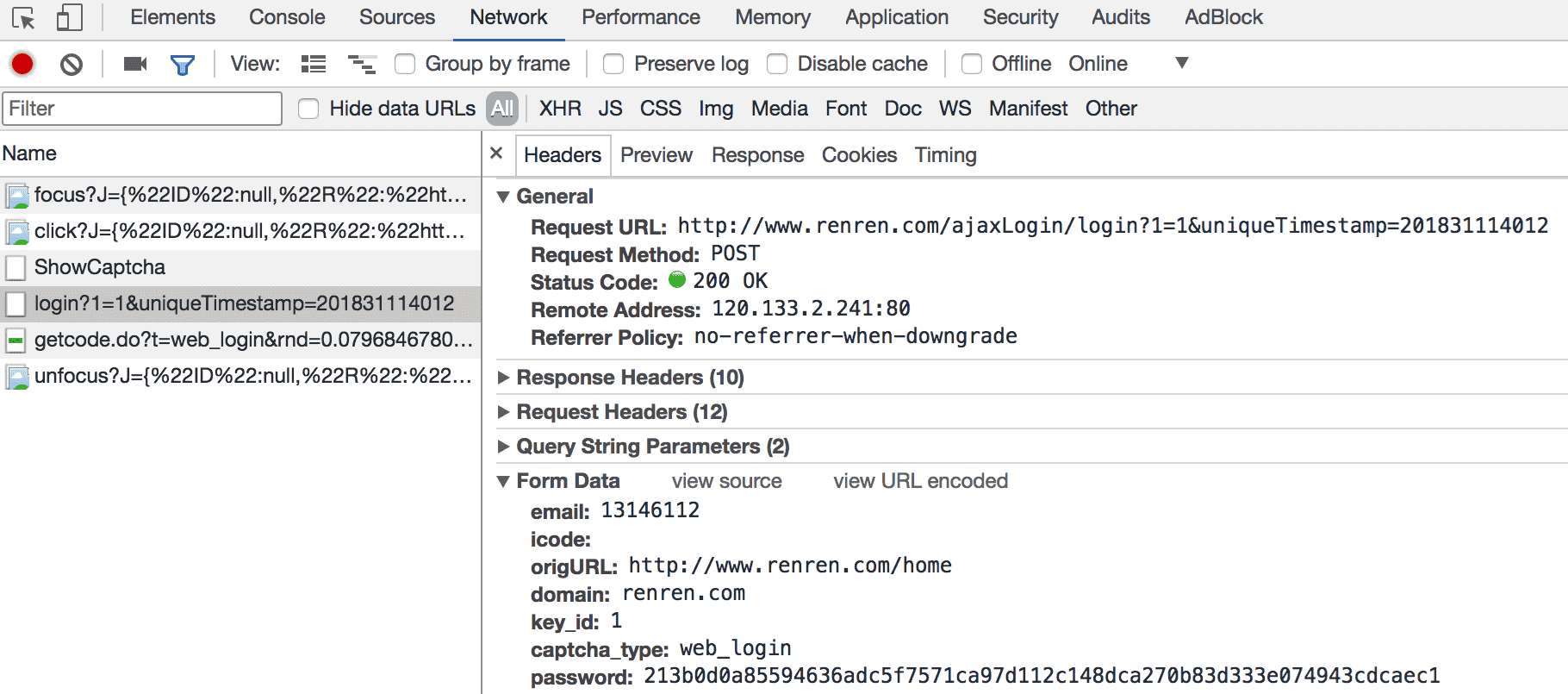This screenshot has height=694, width=1568.
Task: Click view URL encoded link
Action: (x=920, y=481)
